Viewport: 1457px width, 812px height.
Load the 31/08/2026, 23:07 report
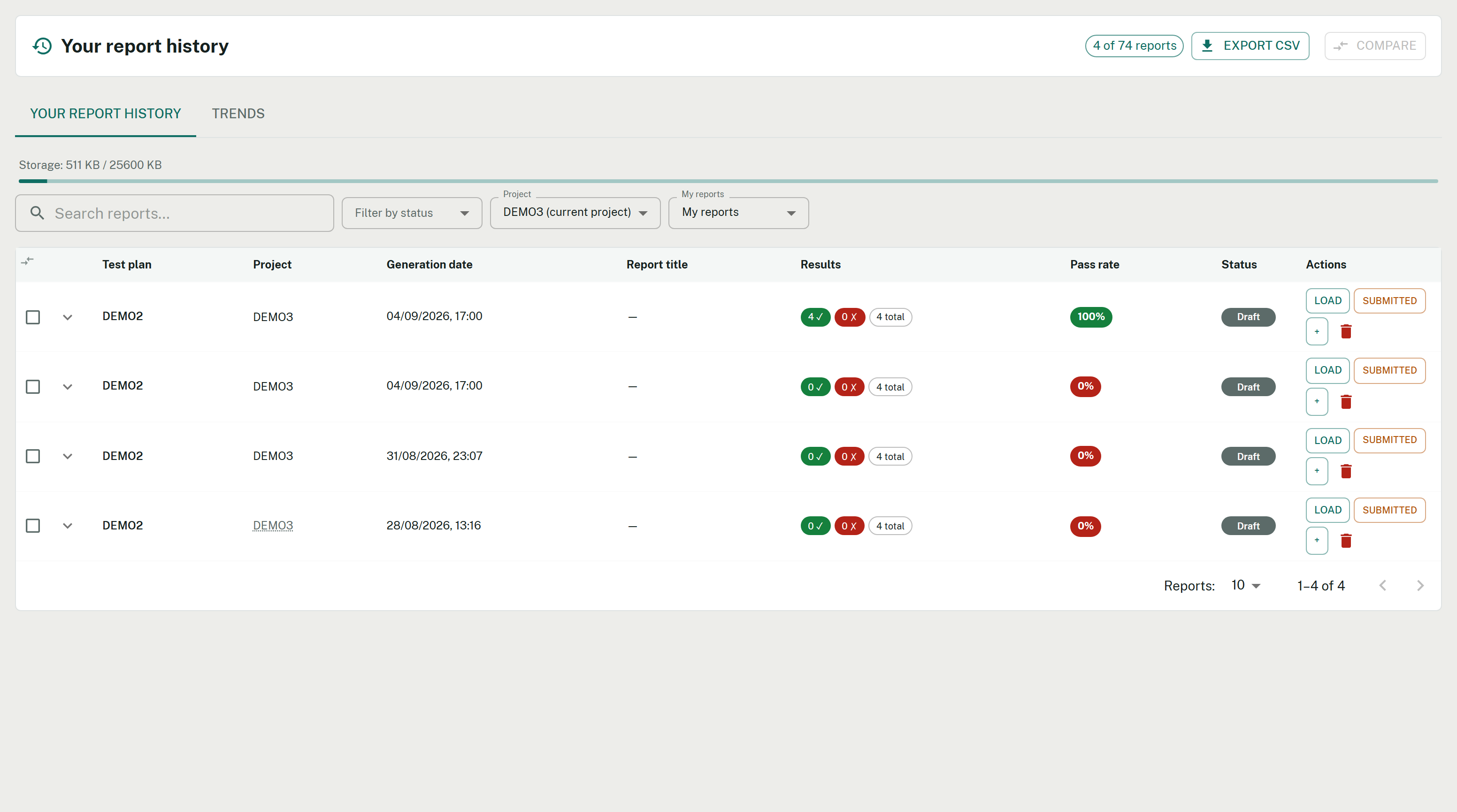coord(1327,440)
